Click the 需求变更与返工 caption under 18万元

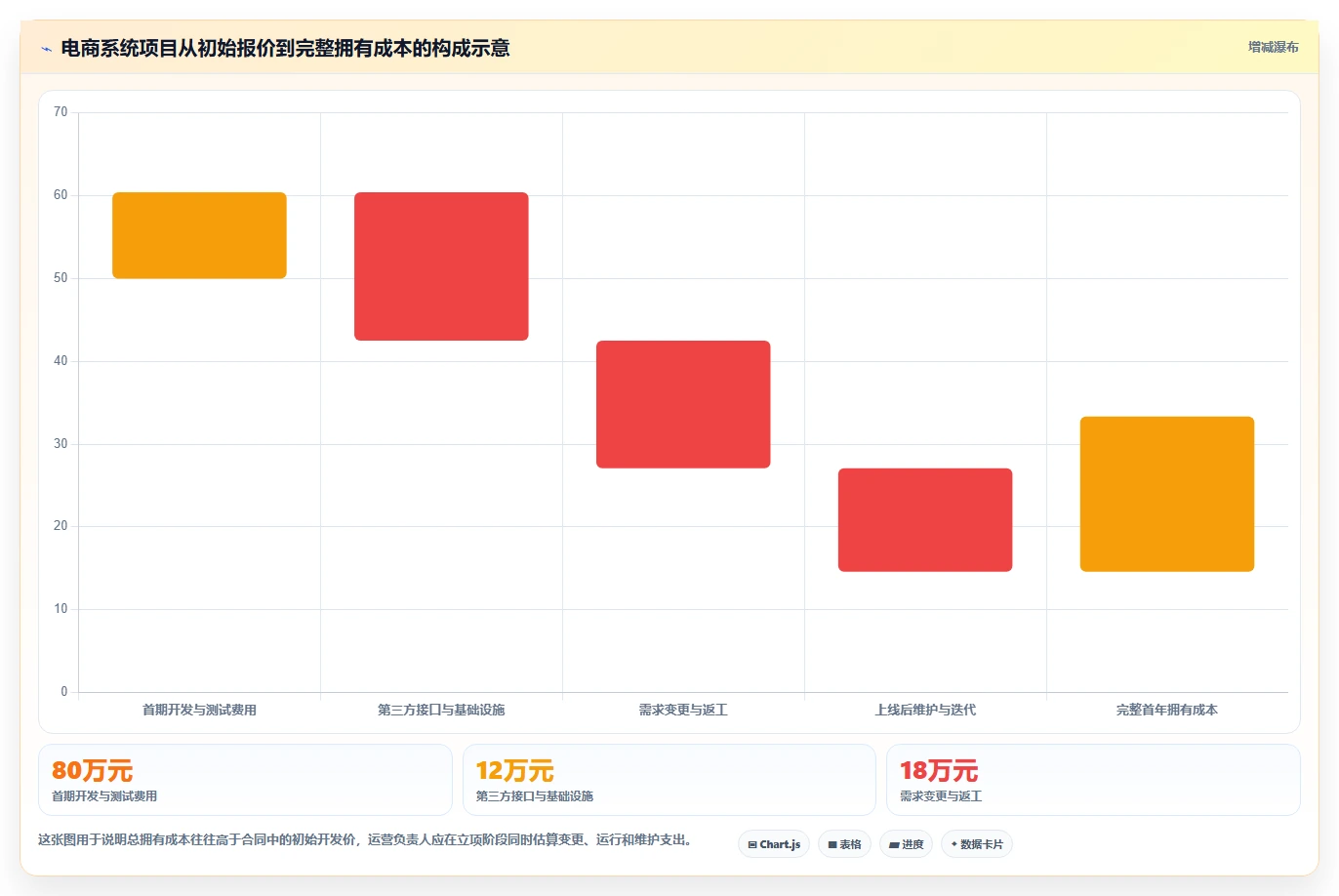pos(941,796)
